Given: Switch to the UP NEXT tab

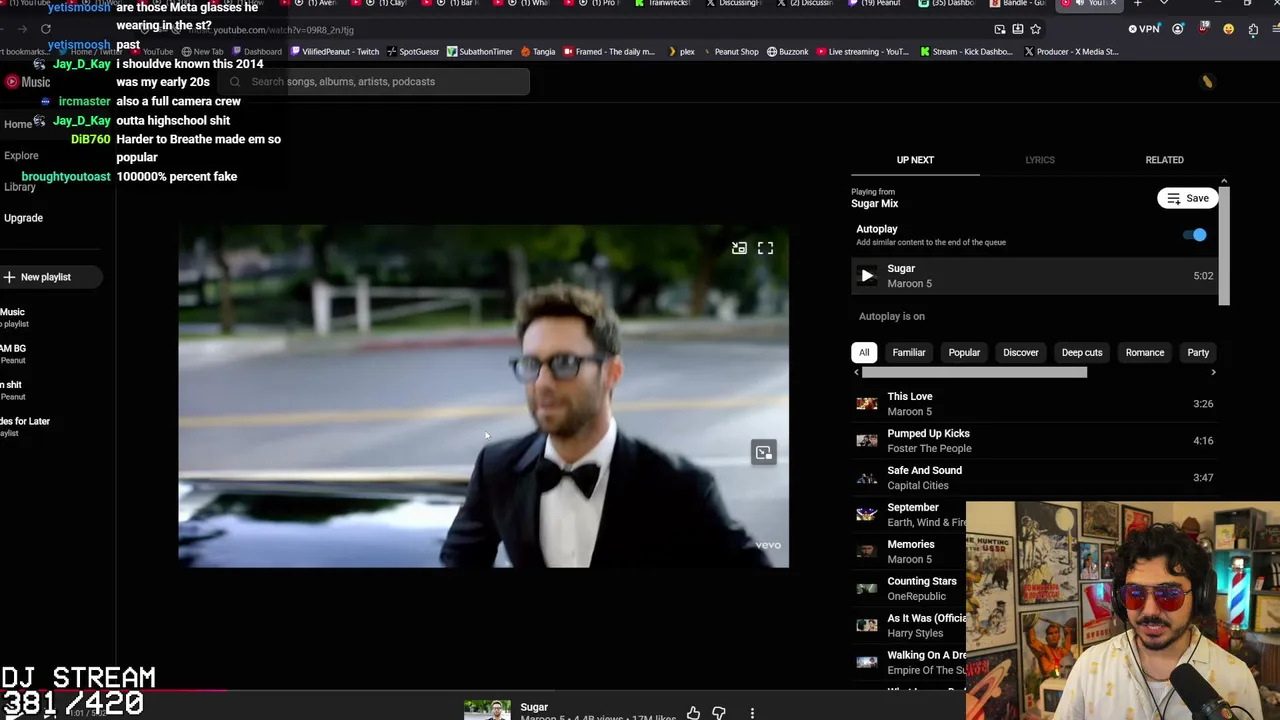Looking at the screenshot, I should 915,160.
